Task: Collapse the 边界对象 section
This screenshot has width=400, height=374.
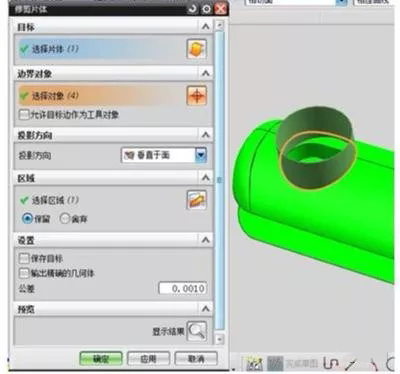Action: (206, 73)
